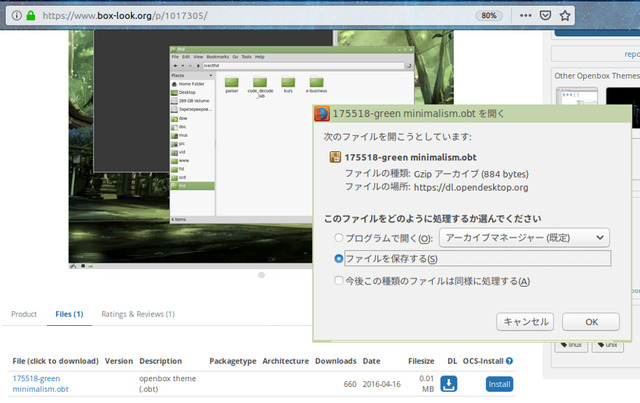Click the linux tag in sidebar
The height and width of the screenshot is (403, 640).
coord(571,345)
